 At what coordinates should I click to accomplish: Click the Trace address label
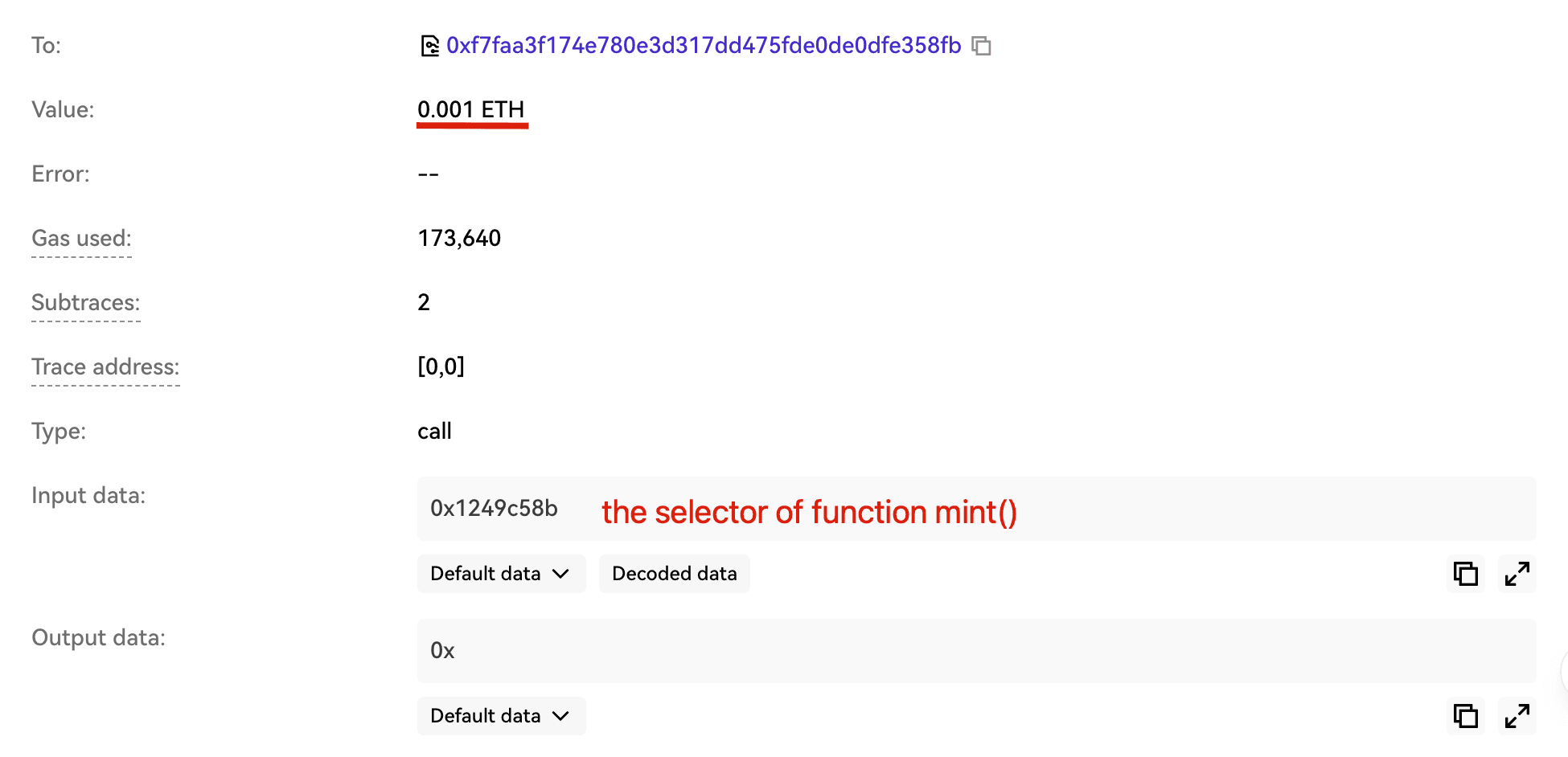click(x=105, y=367)
